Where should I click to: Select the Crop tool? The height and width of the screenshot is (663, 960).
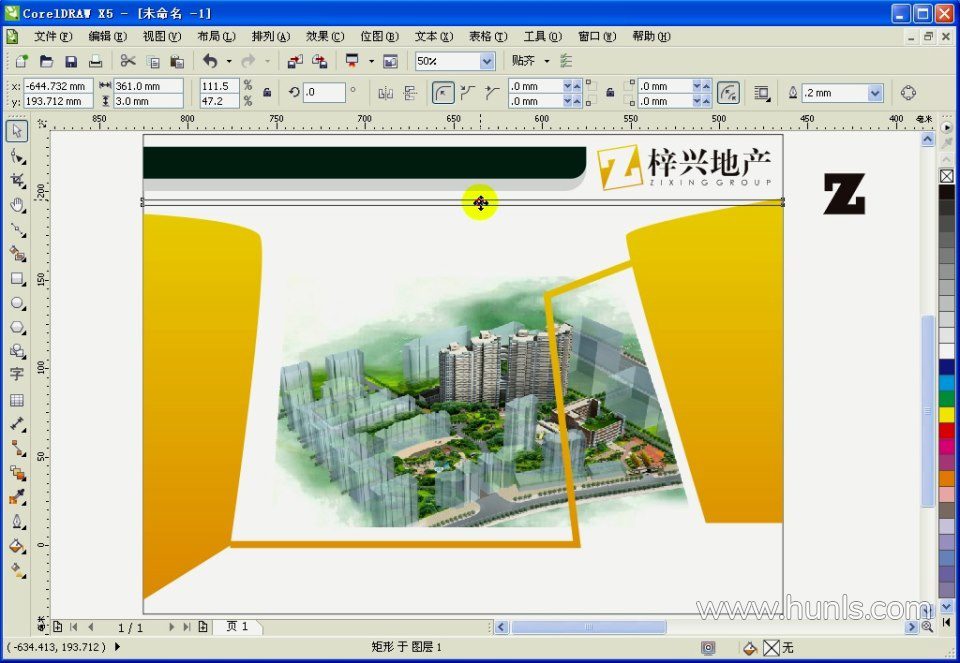17,181
